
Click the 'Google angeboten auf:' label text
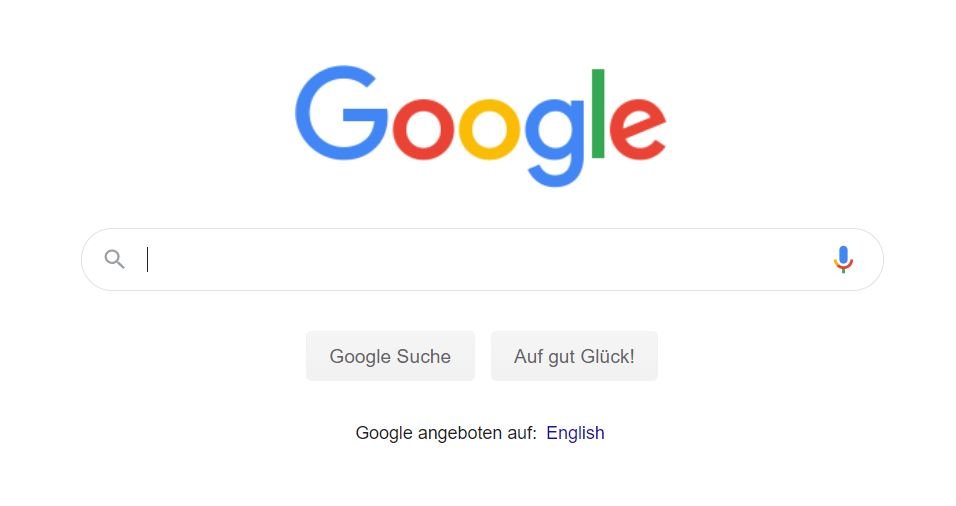pos(446,433)
